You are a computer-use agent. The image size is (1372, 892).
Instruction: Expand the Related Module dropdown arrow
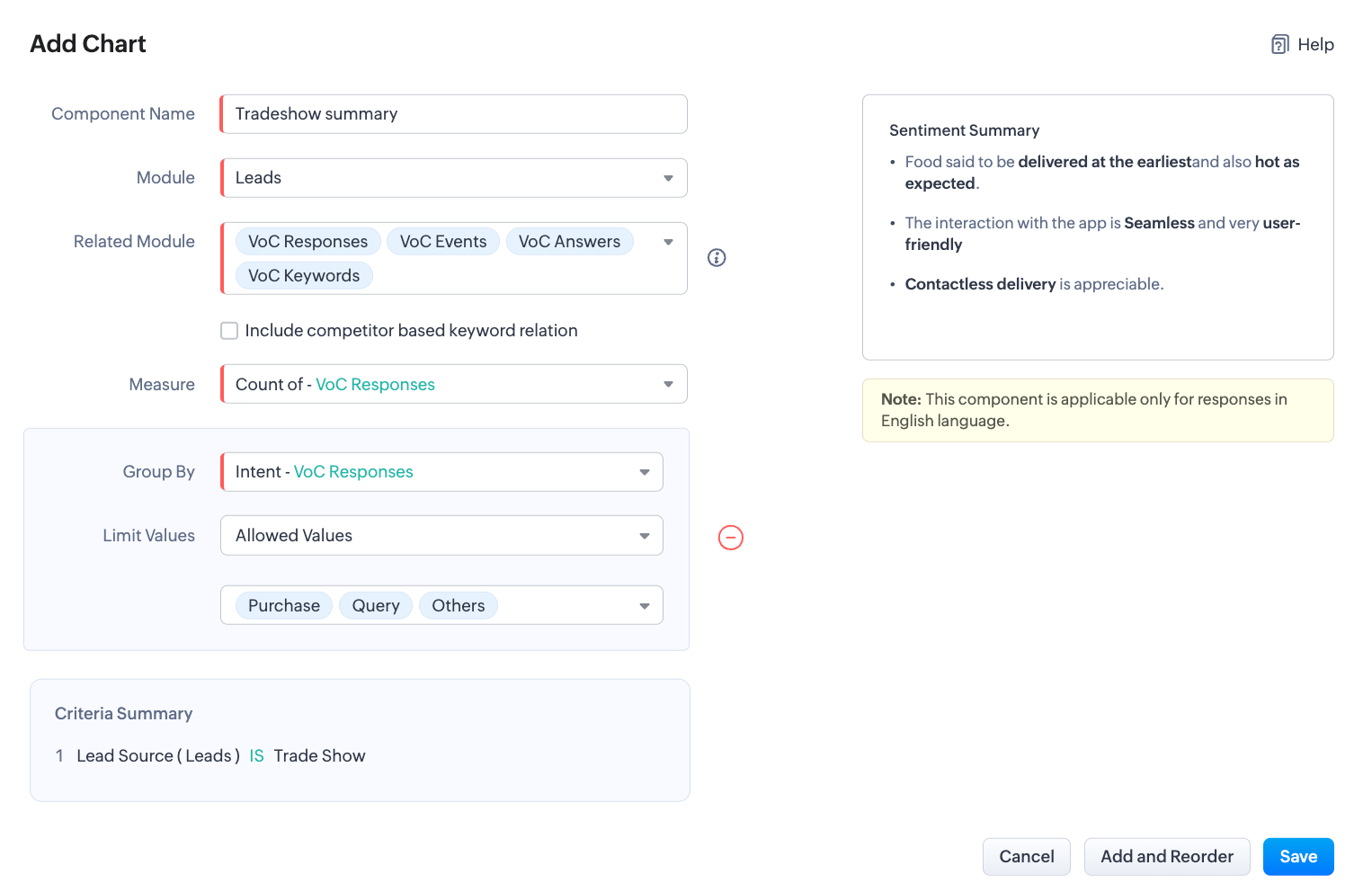(668, 242)
